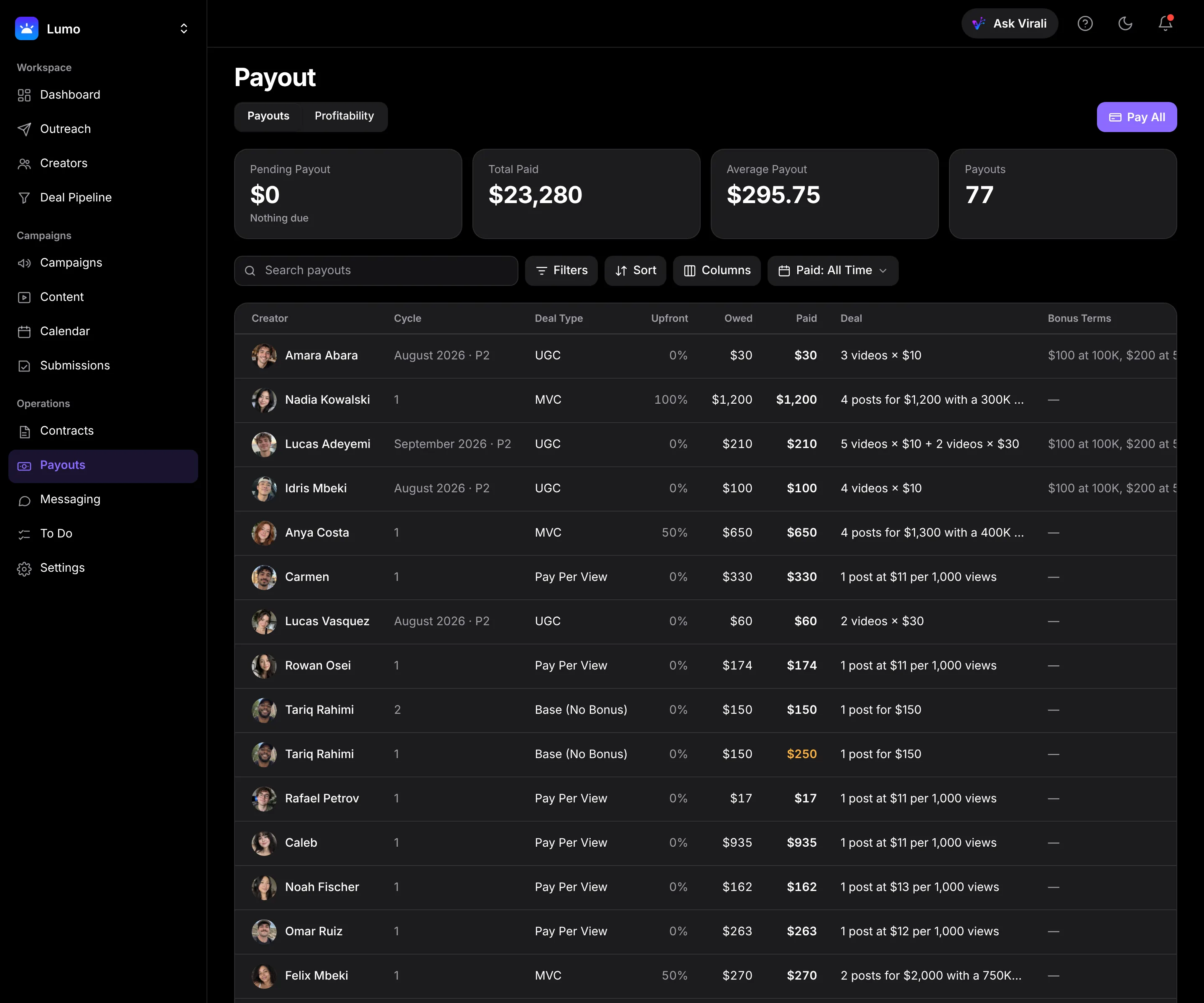Switch to the Profitability tab

click(344, 116)
